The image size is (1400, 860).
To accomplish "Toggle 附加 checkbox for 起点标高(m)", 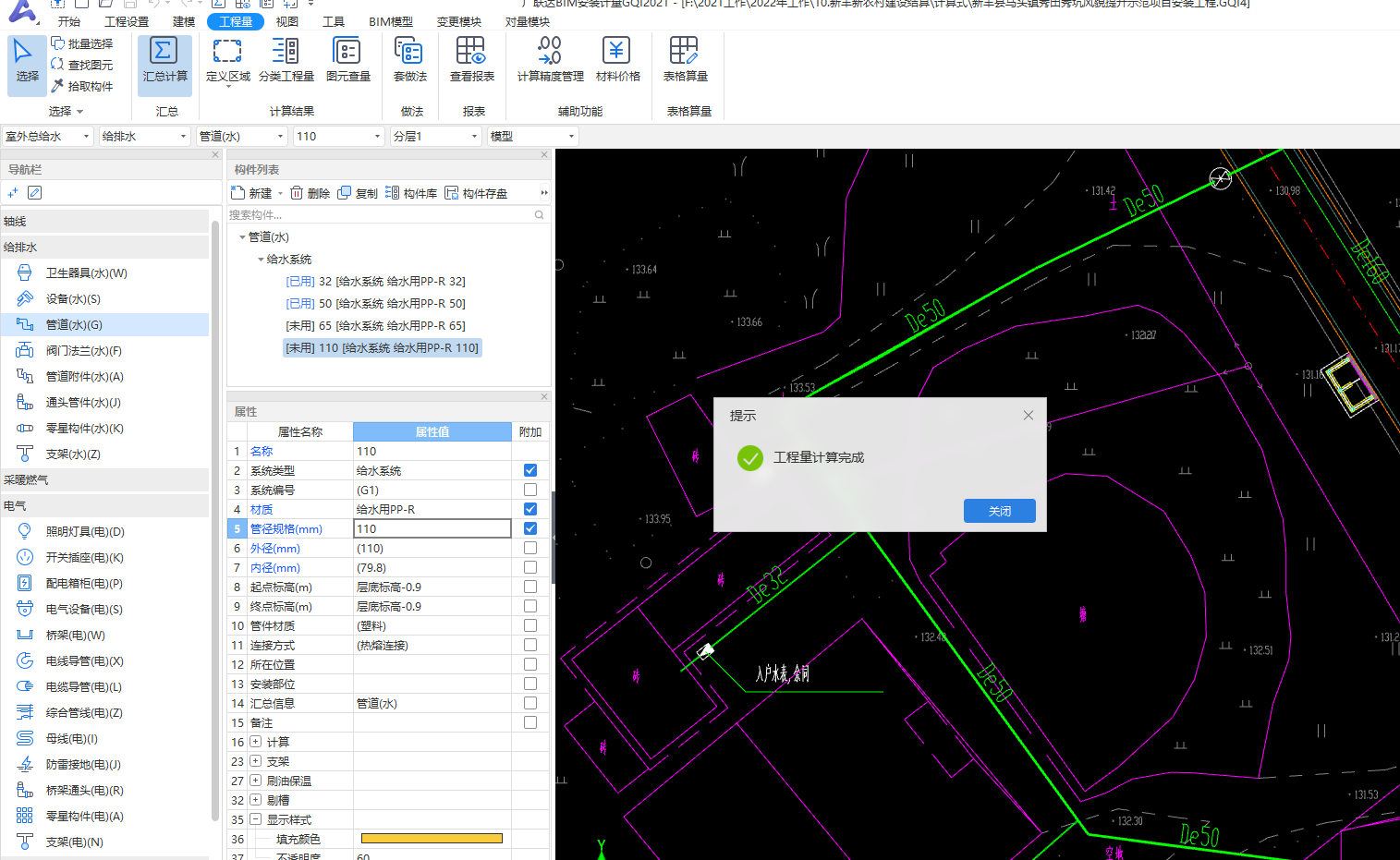I will pos(530,587).
